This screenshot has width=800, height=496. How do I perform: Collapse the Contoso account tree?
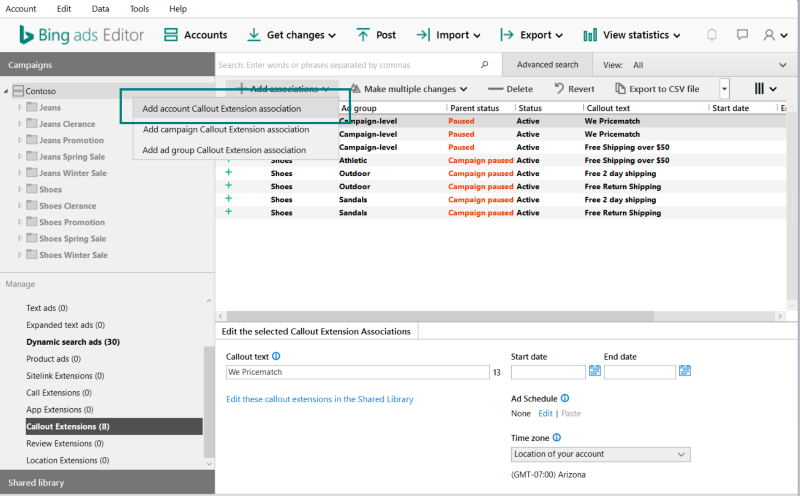click(6, 91)
